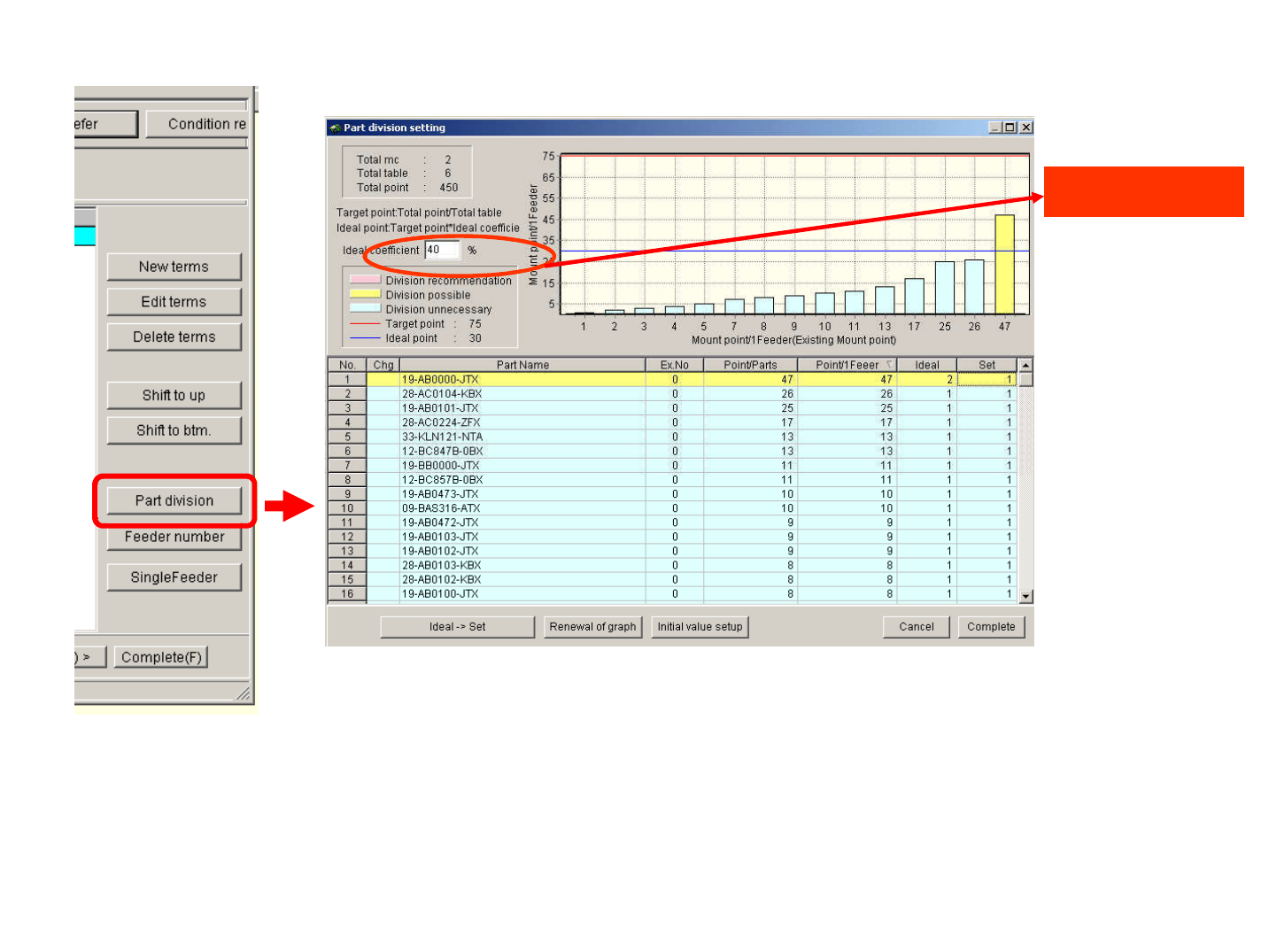Click the yellow Division possible swatch
The image size is (1269, 952).
point(365,294)
